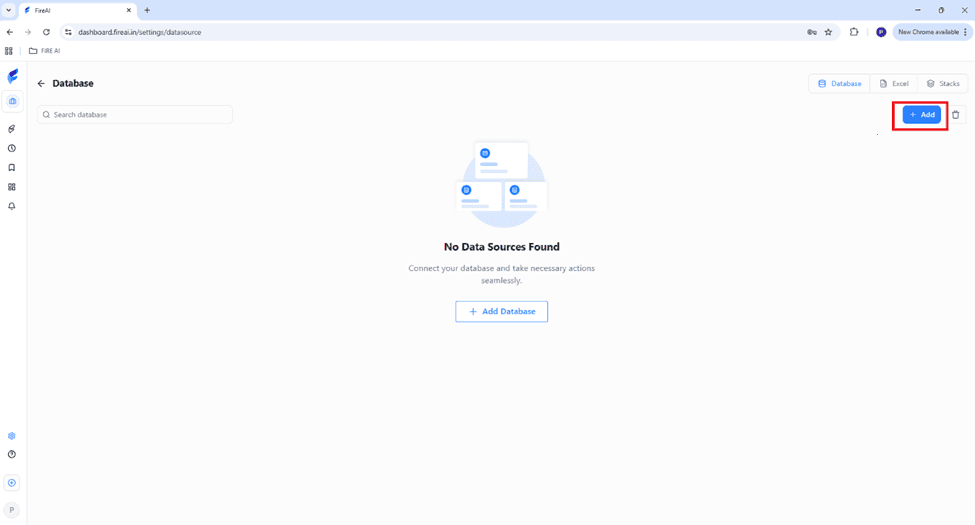Image resolution: width=975 pixels, height=525 pixels.
Task: Switch to the Stacks tab
Action: click(x=943, y=84)
